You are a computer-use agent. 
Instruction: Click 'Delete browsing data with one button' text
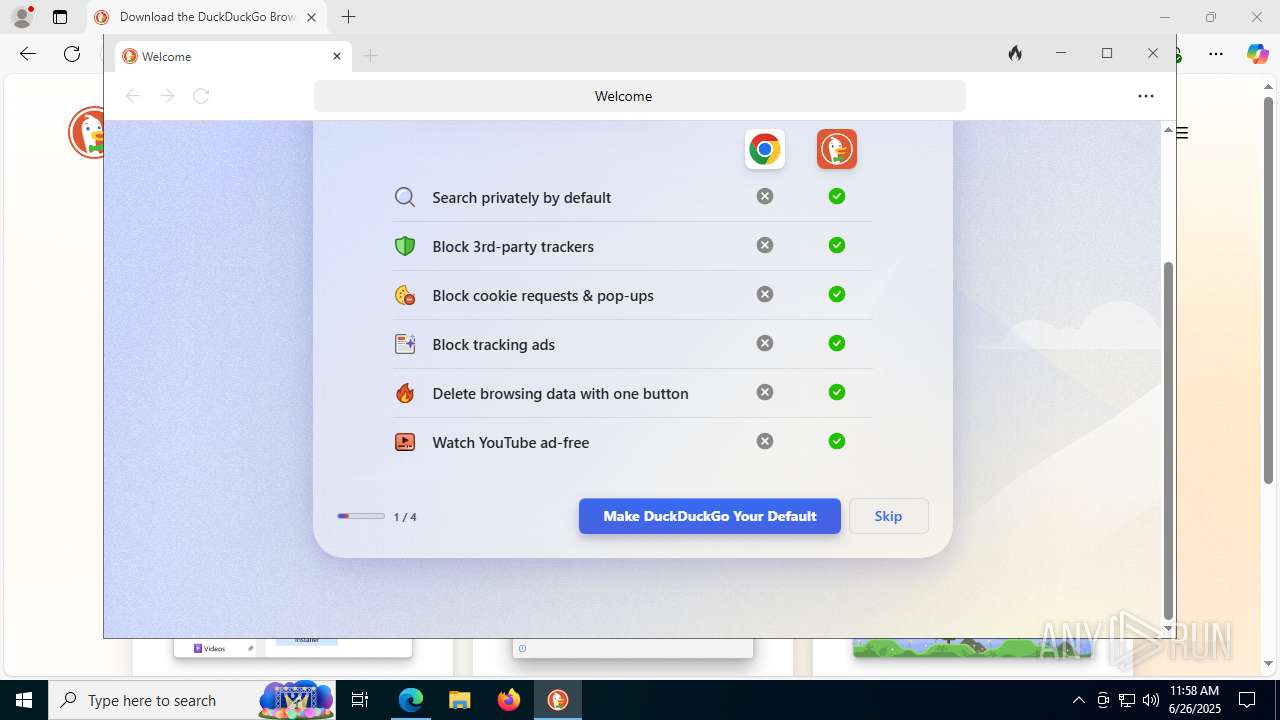[560, 394]
